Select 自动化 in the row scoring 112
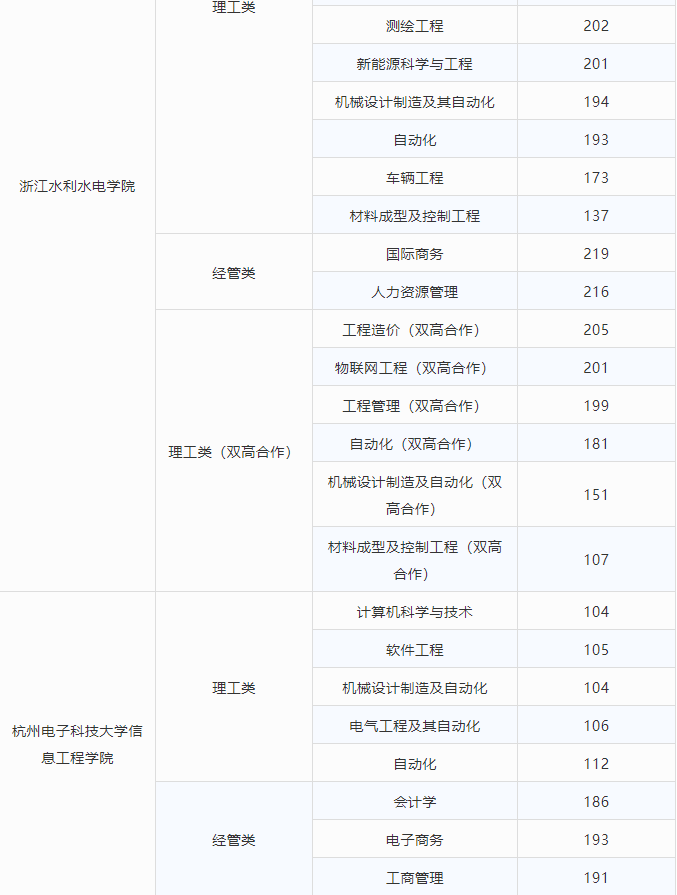Viewport: 677px width, 895px height. 414,764
